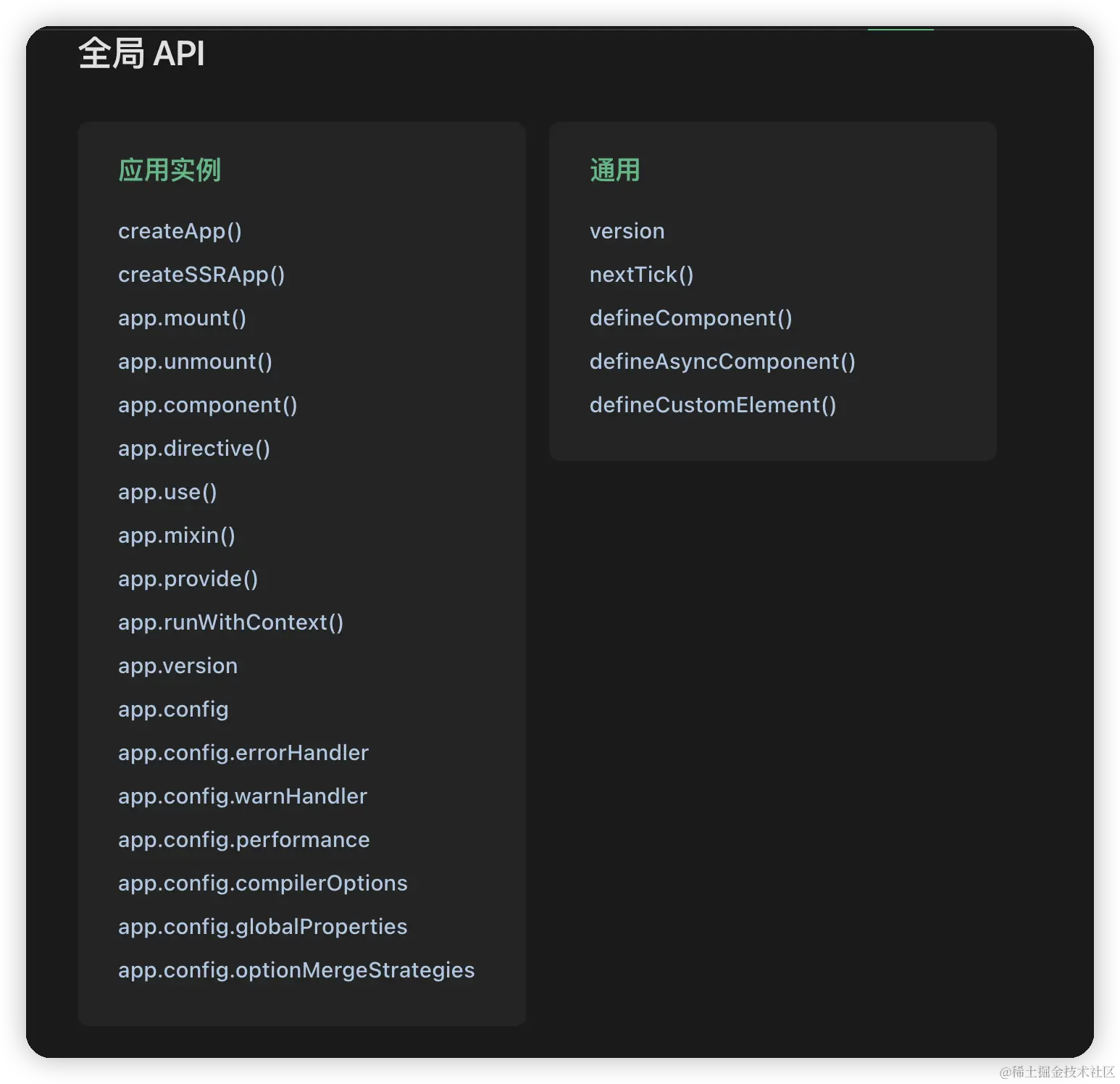Open the createApp() API link
The image size is (1120, 1084).
click(180, 231)
